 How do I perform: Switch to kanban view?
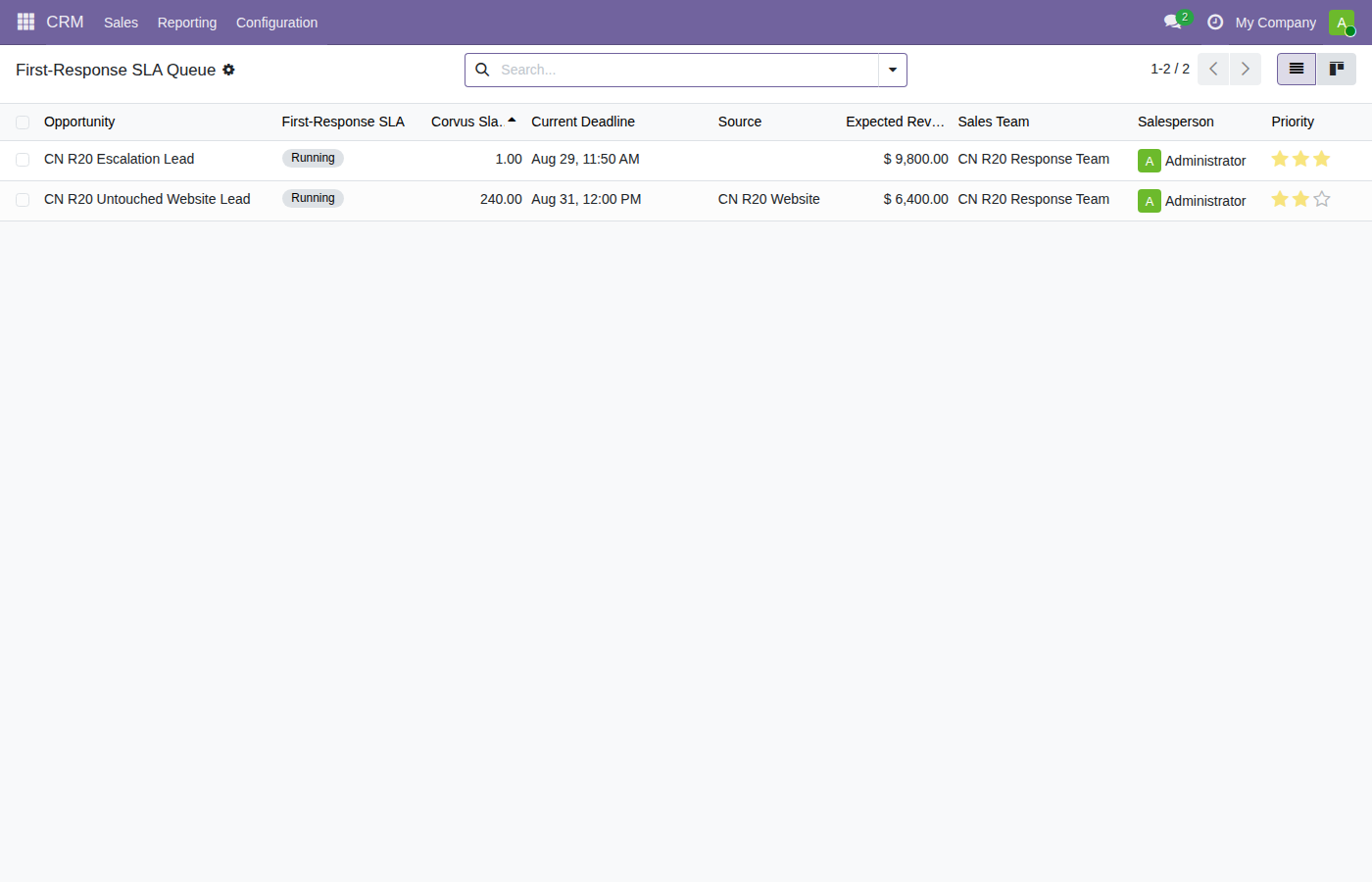pyautogui.click(x=1336, y=69)
